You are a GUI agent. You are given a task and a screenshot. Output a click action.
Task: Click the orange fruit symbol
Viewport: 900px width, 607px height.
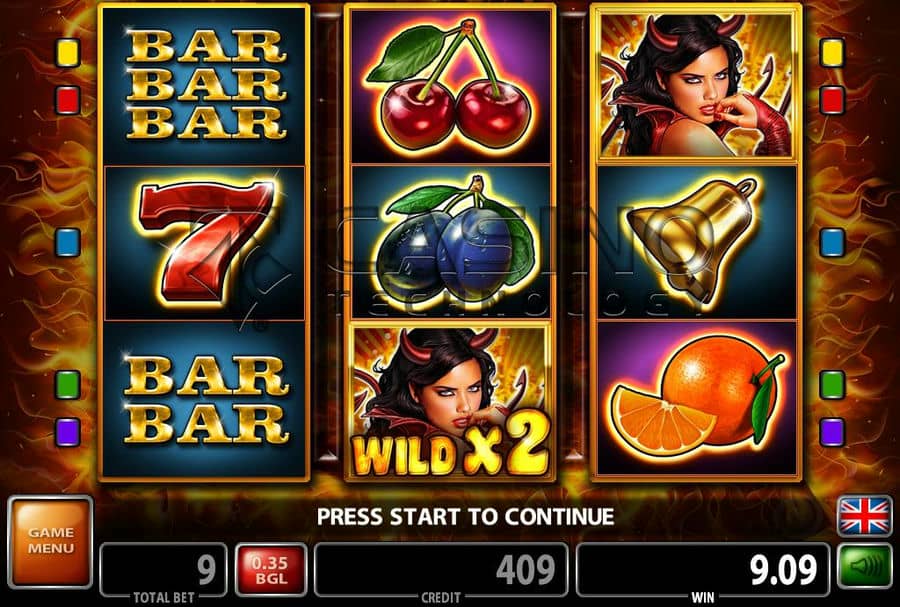[x=696, y=398]
